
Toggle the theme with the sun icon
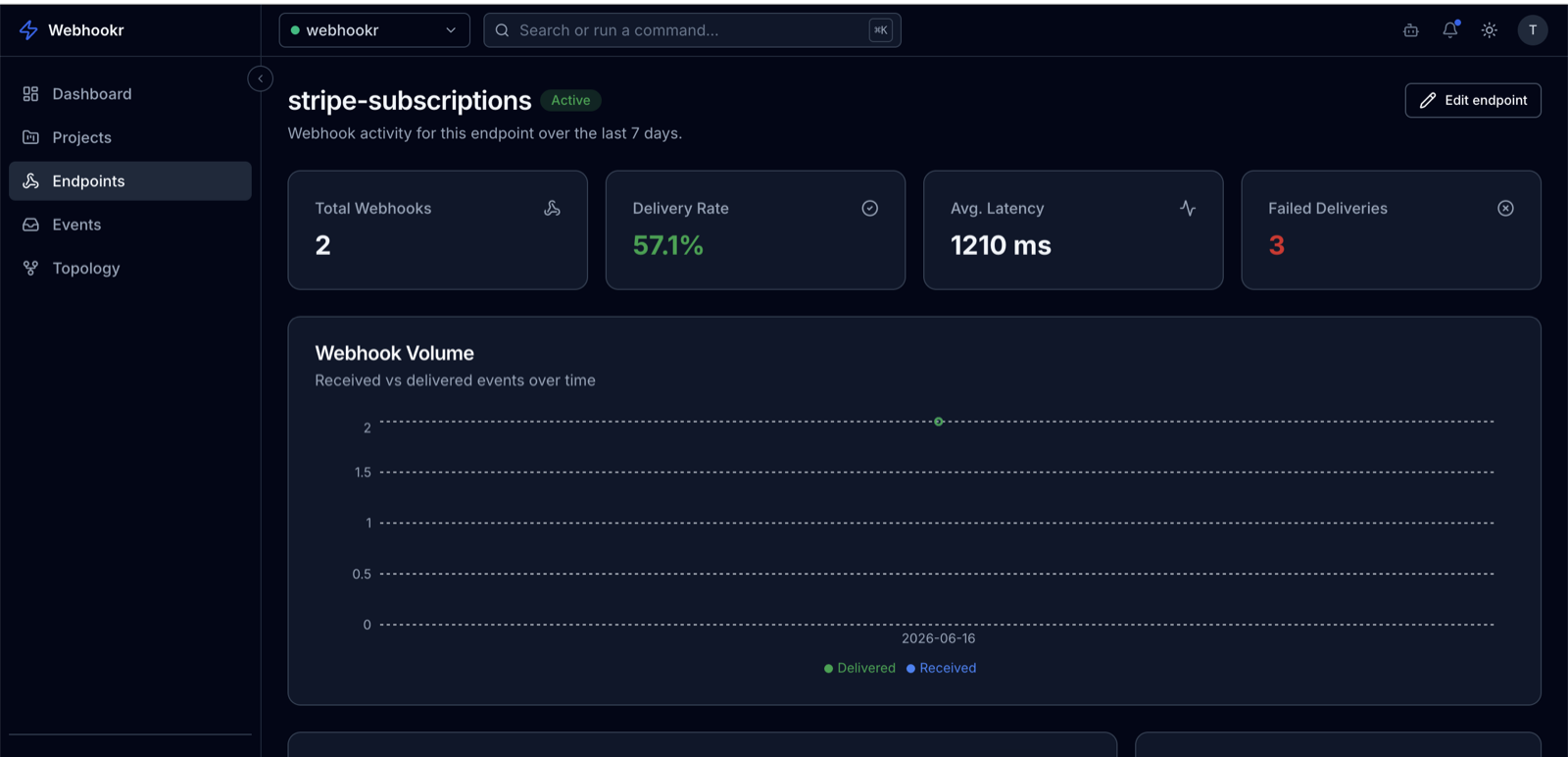tap(1490, 30)
